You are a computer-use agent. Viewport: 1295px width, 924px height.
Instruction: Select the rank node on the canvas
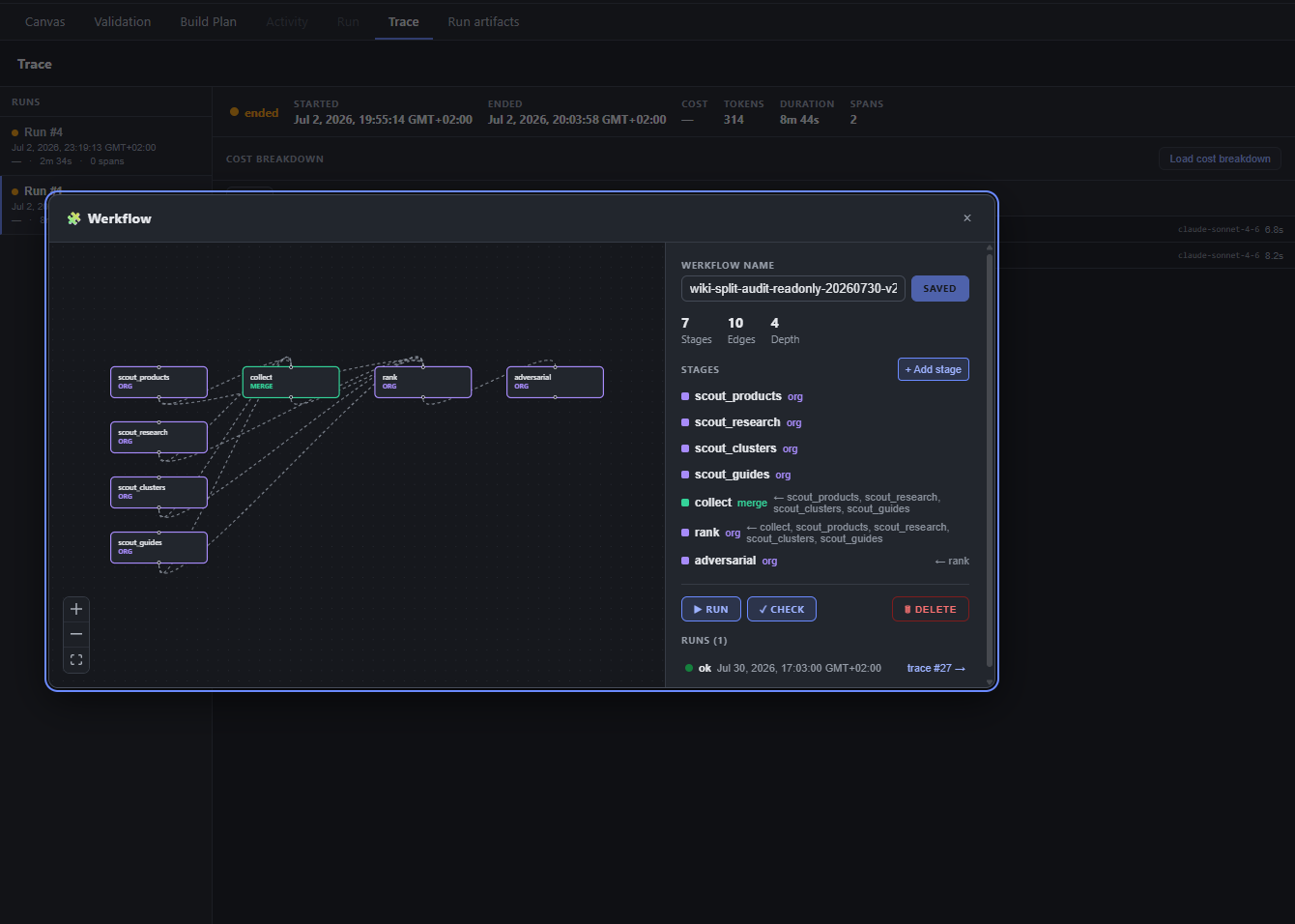point(423,382)
